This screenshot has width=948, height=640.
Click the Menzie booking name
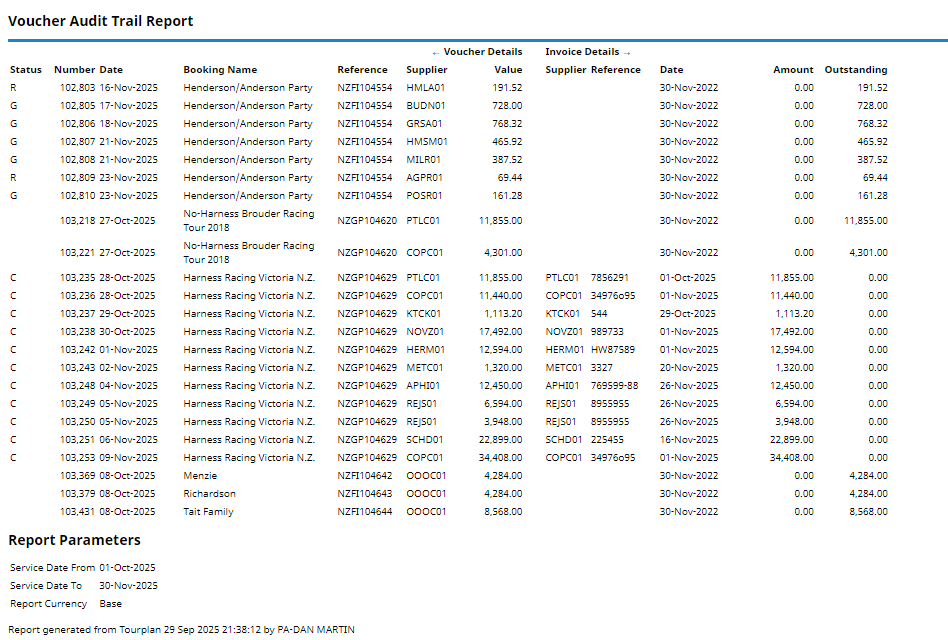click(x=200, y=476)
